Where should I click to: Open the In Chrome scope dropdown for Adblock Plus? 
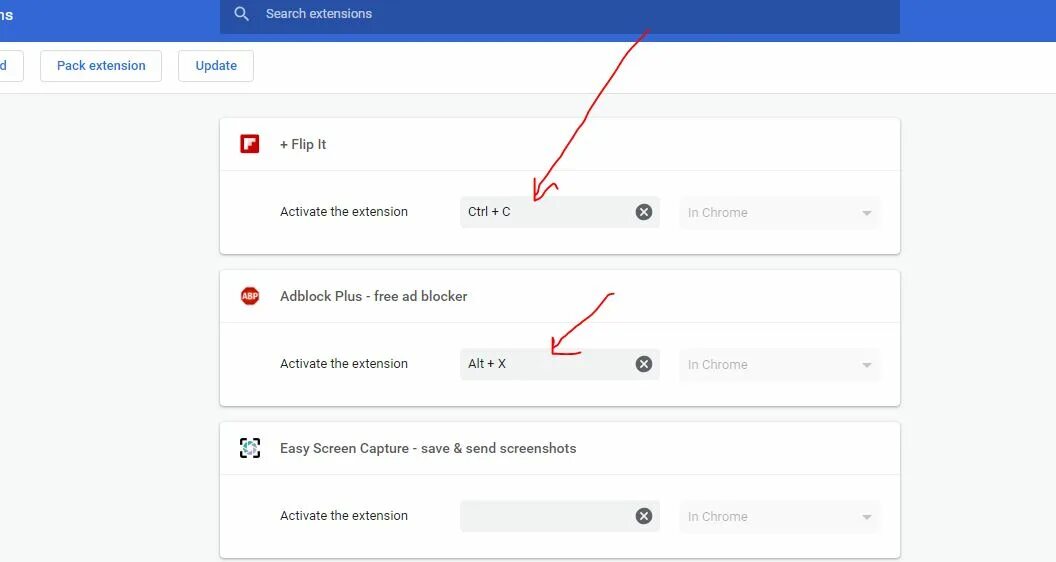pos(780,365)
